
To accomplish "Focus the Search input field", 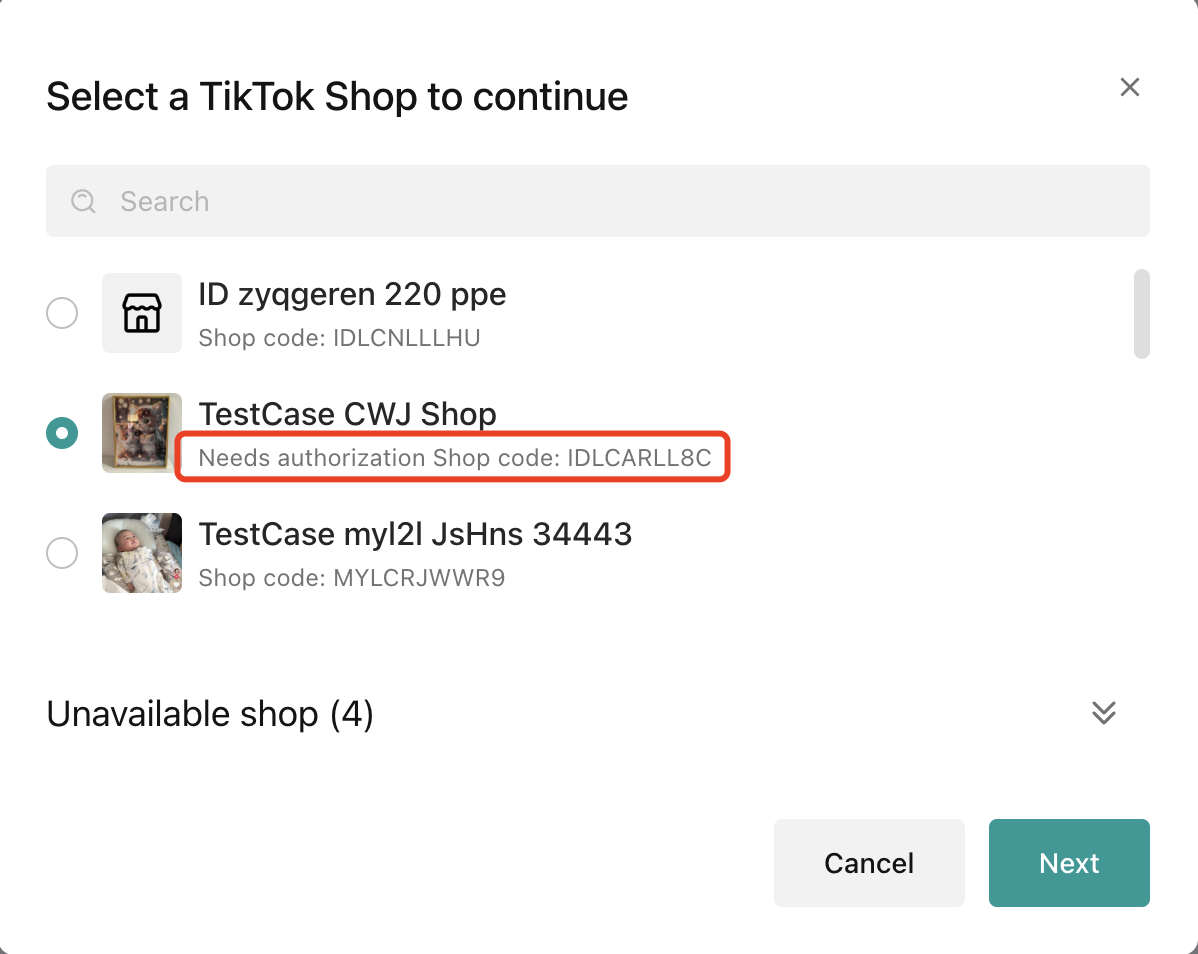I will tap(620, 201).
